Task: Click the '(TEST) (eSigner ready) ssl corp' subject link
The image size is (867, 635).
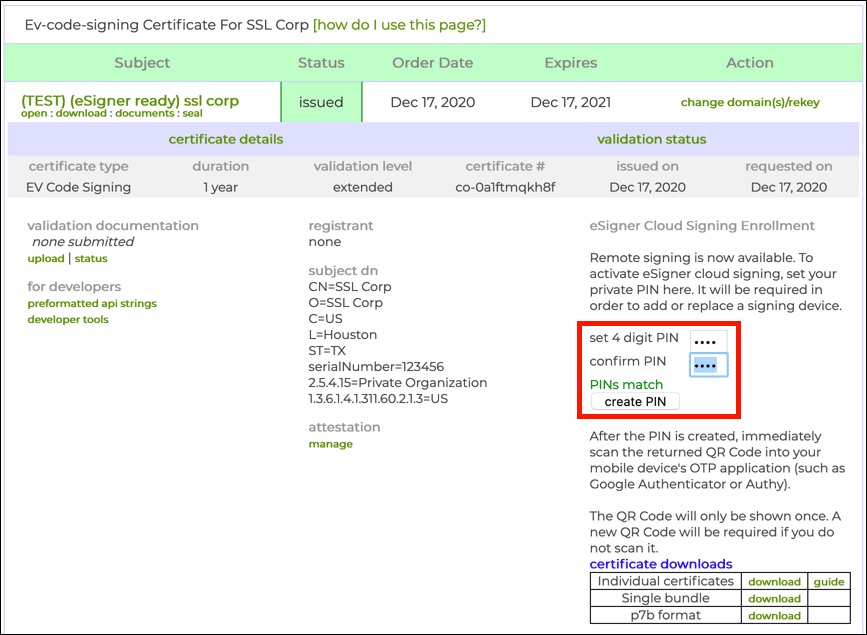Action: (130, 101)
